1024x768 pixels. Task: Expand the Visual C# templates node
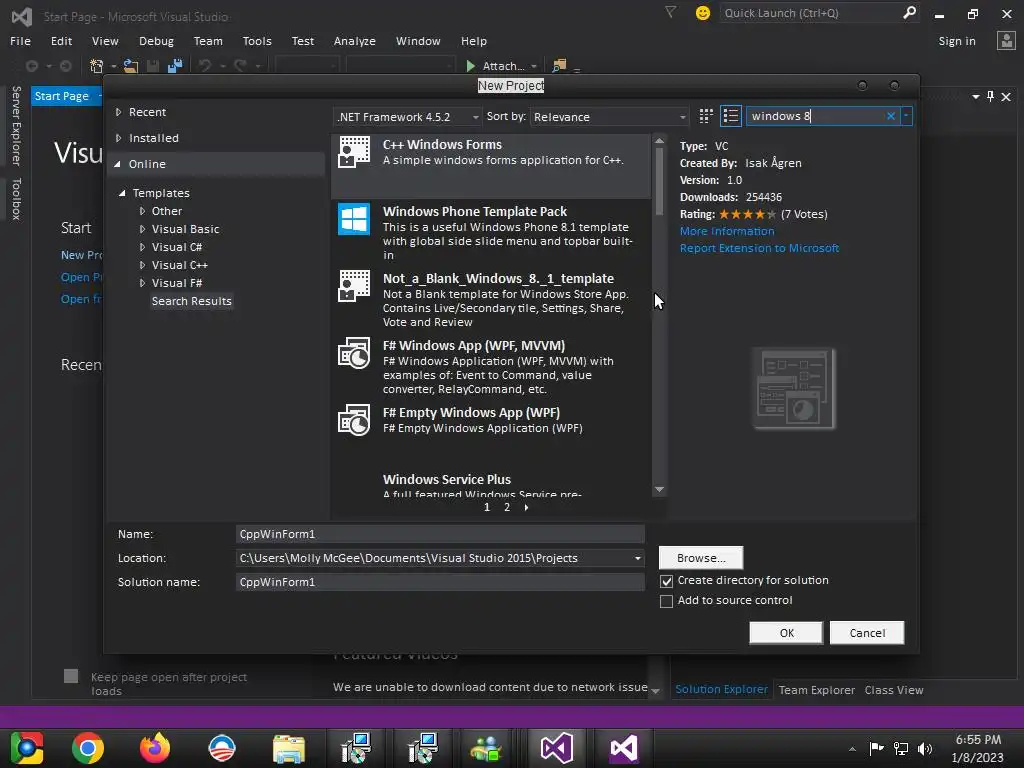point(142,248)
